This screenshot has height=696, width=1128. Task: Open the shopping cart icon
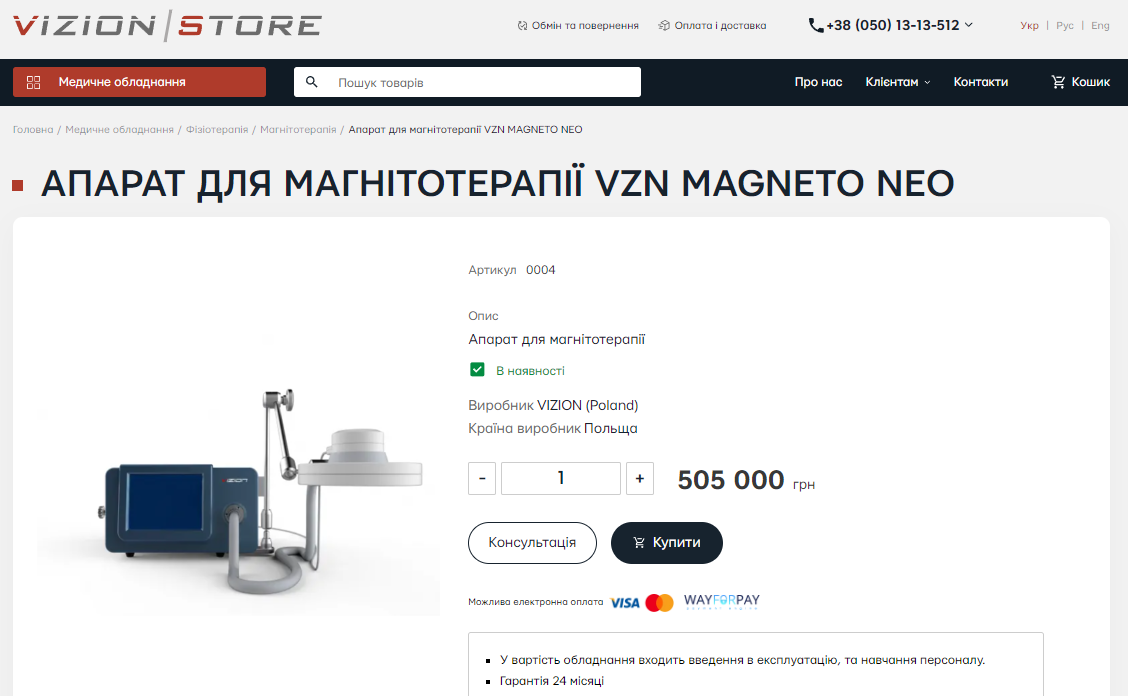click(1058, 82)
